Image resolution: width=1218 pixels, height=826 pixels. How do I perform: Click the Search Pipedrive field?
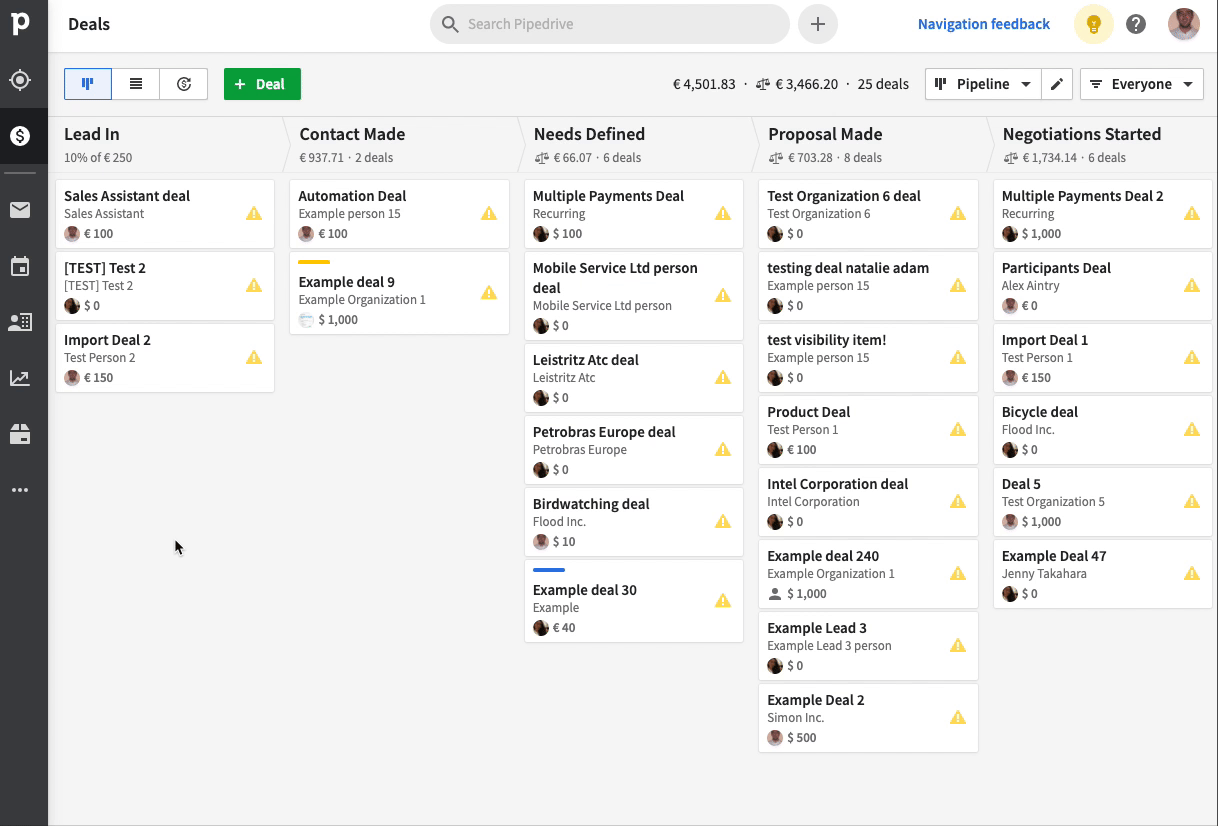pos(609,23)
